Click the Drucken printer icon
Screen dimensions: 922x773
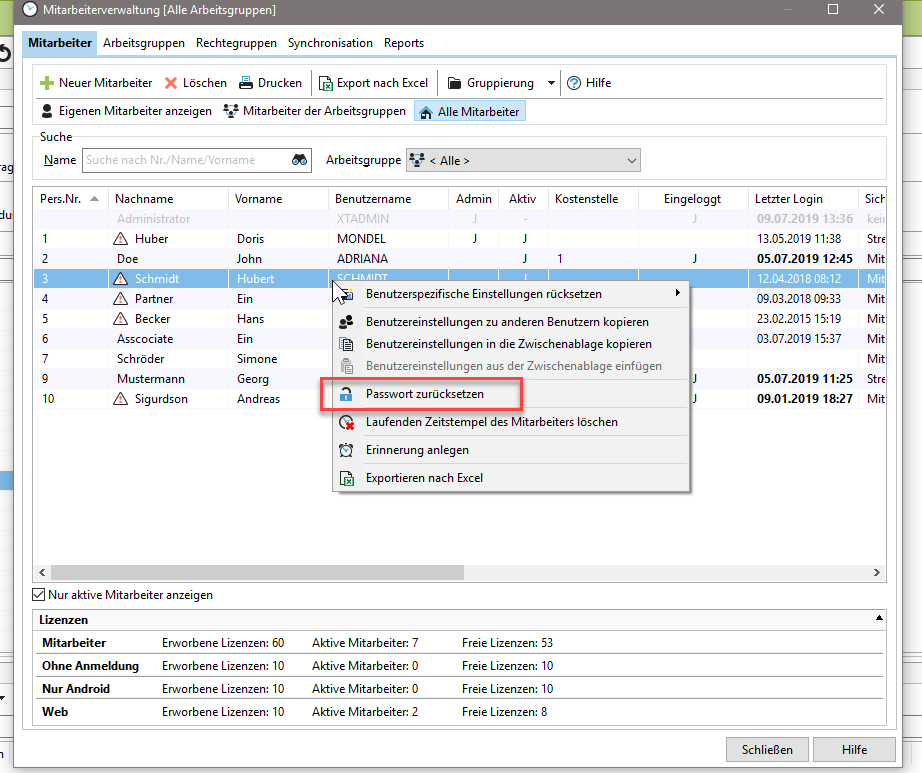pos(246,83)
